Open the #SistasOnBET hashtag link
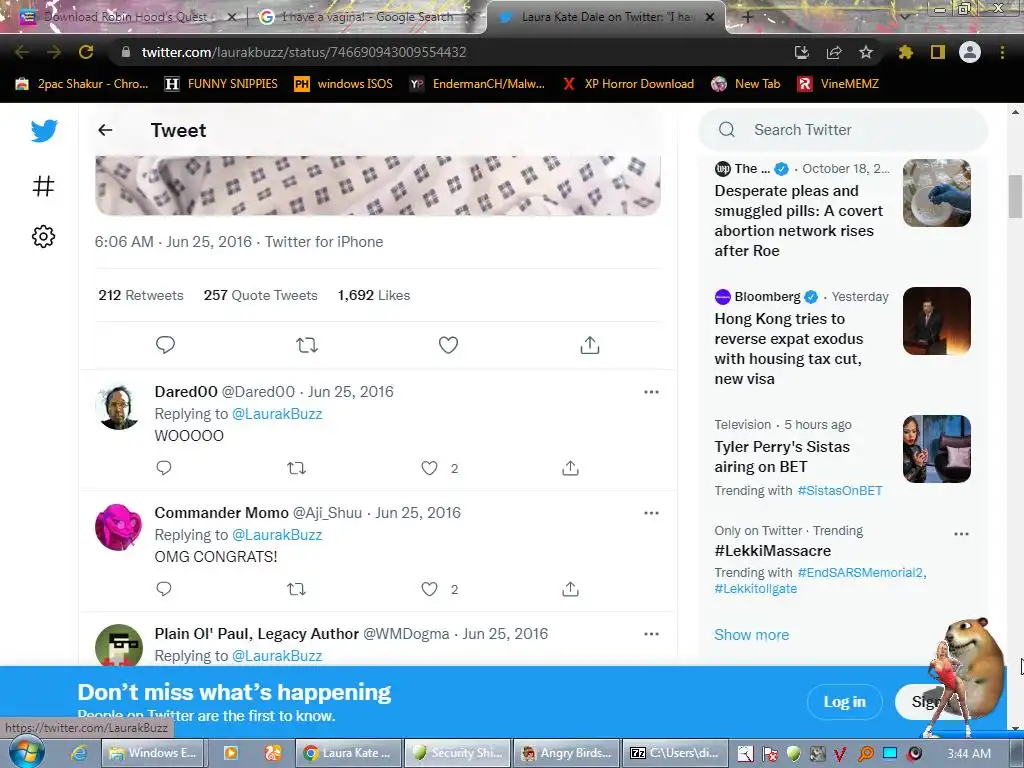 tap(840, 490)
